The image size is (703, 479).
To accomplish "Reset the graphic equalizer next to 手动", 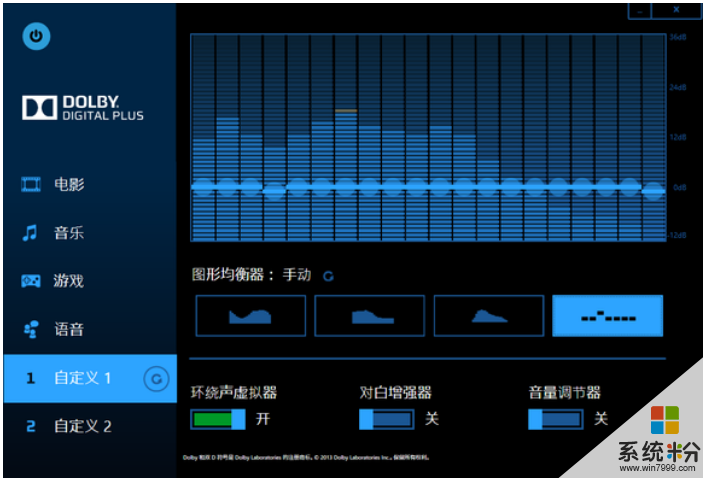I will pyautogui.click(x=328, y=276).
